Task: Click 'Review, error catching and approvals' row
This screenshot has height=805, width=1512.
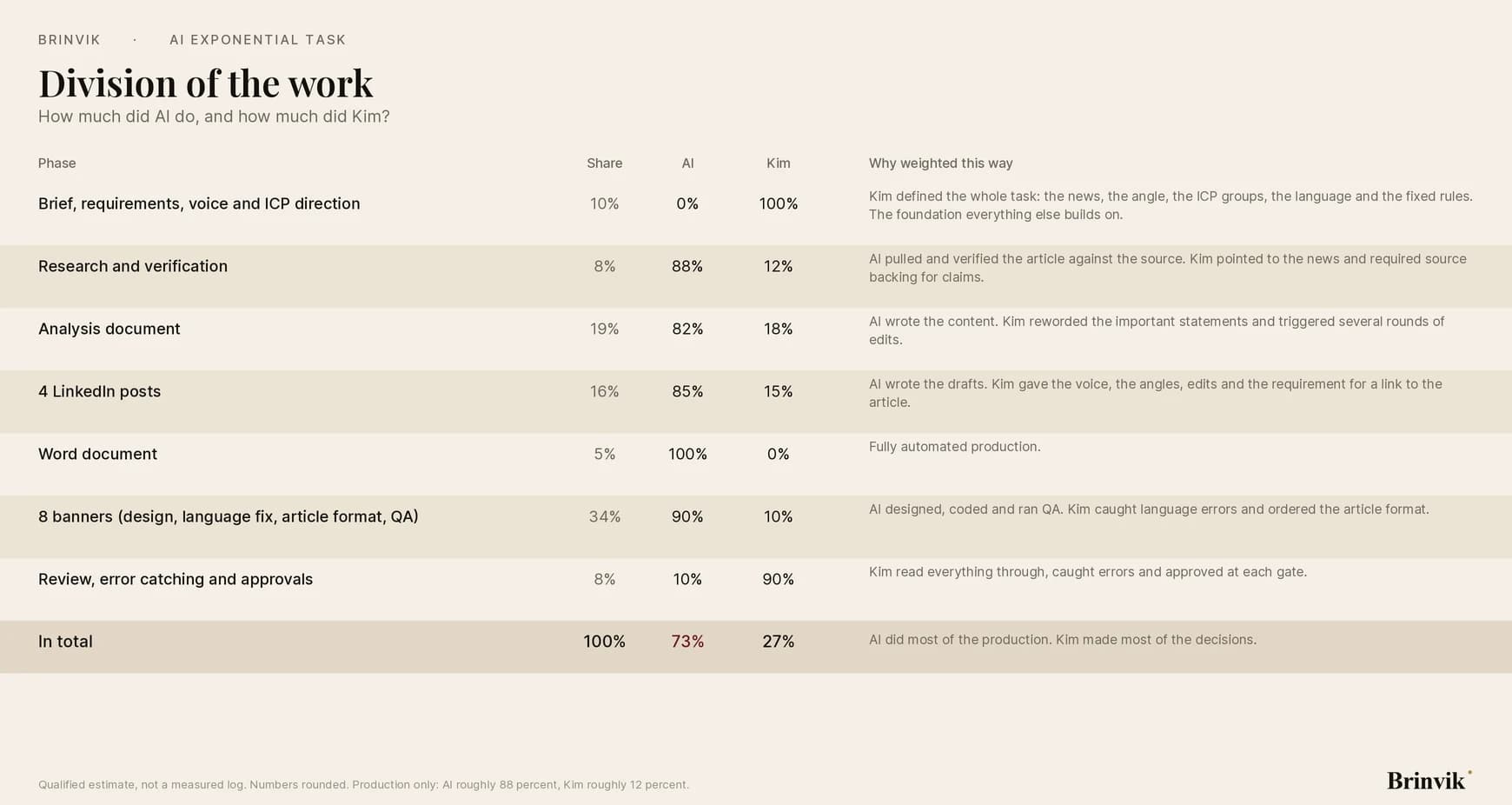Action: click(x=756, y=589)
